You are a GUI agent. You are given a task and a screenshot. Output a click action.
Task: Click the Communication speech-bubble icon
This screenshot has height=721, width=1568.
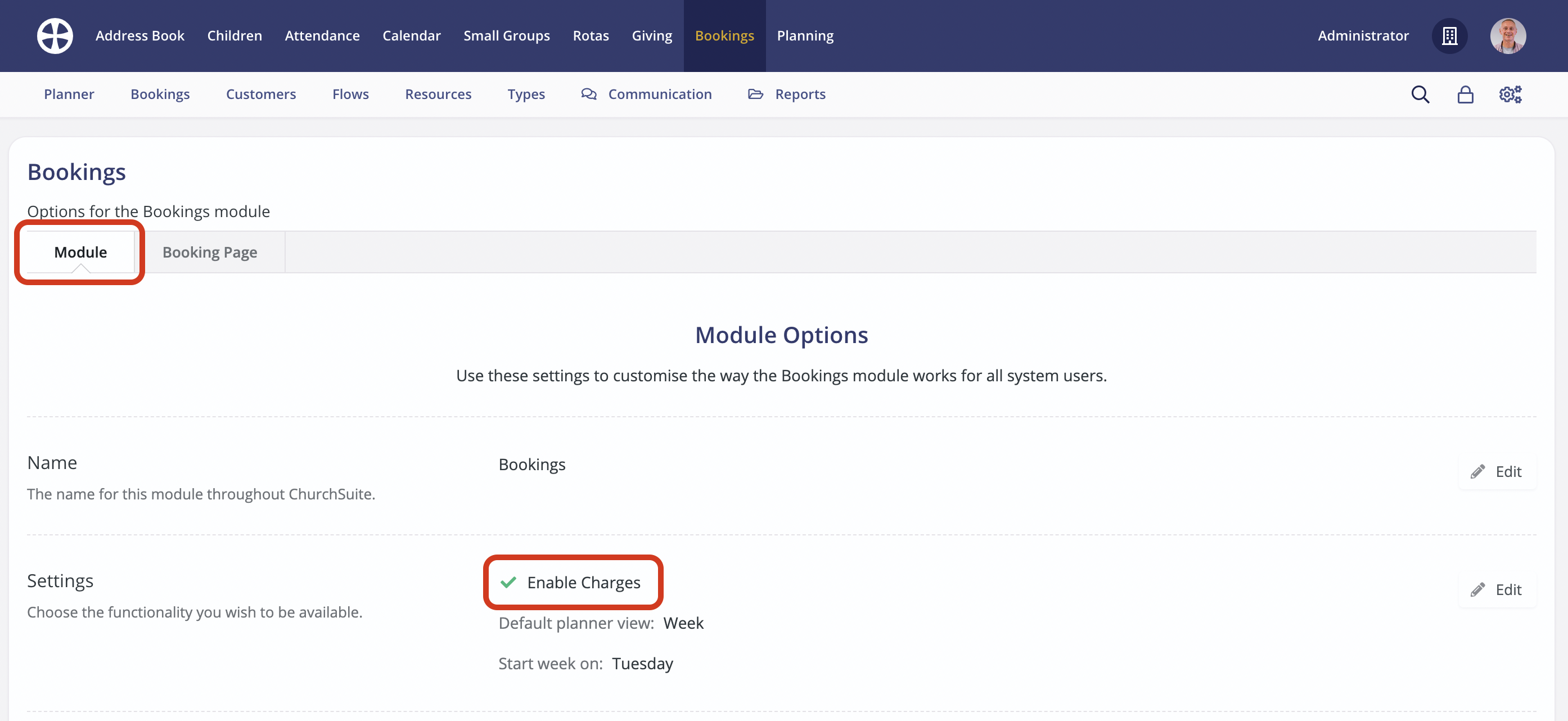tap(588, 94)
